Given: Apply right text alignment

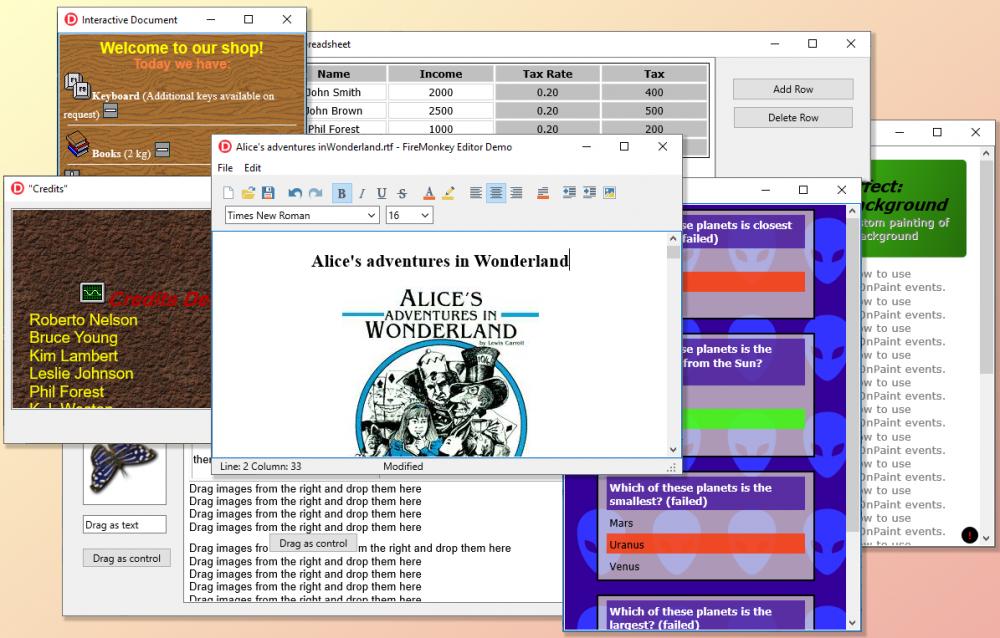Looking at the screenshot, I should point(515,192).
